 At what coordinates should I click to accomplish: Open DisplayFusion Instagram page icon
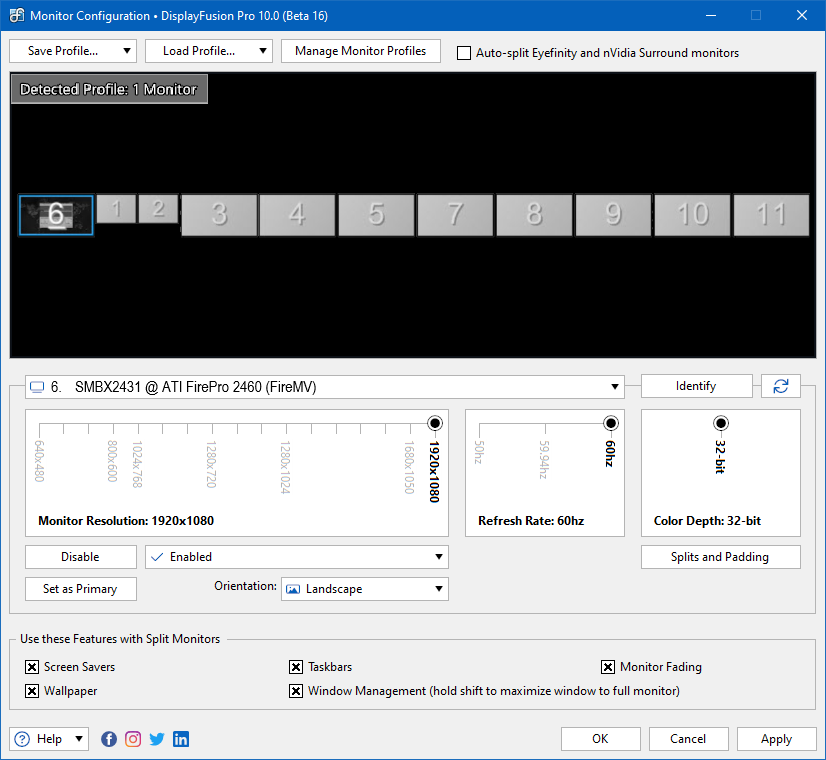point(133,739)
